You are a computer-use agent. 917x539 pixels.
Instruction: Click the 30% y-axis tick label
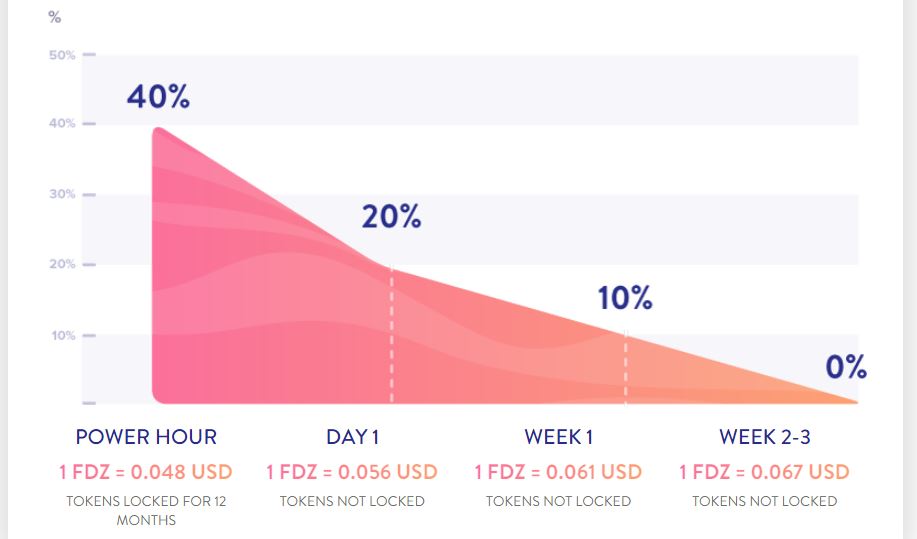[63, 194]
